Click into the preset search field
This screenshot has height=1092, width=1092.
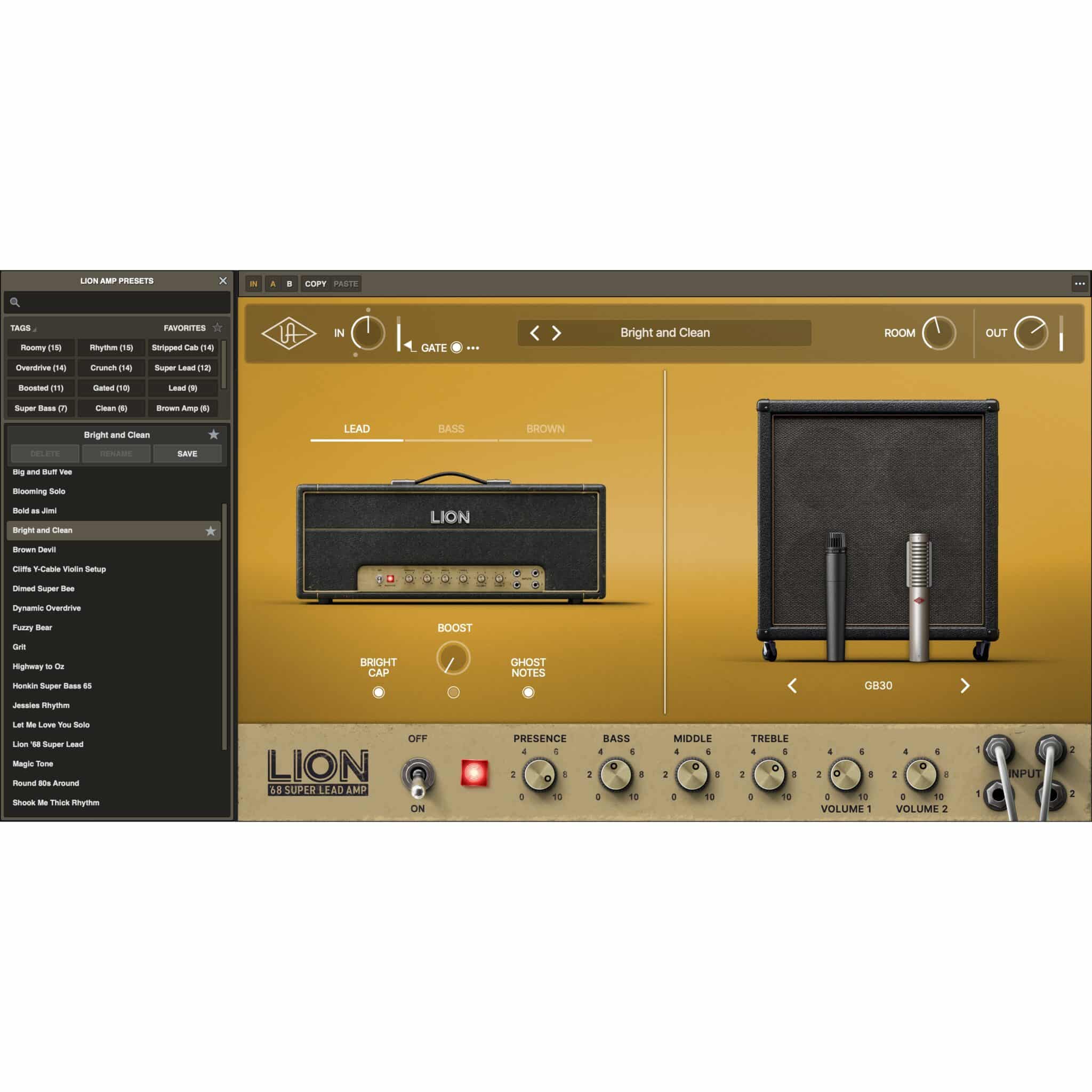[x=117, y=302]
